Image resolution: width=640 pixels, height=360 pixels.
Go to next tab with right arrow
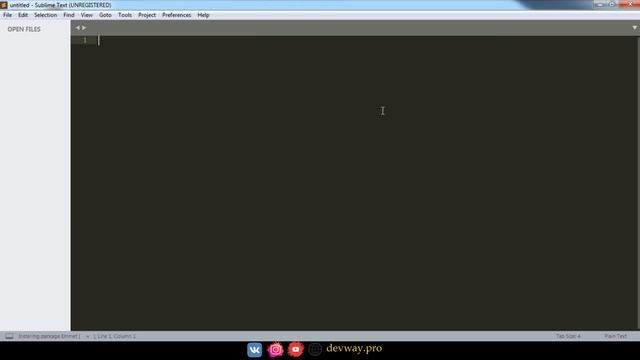click(84, 28)
